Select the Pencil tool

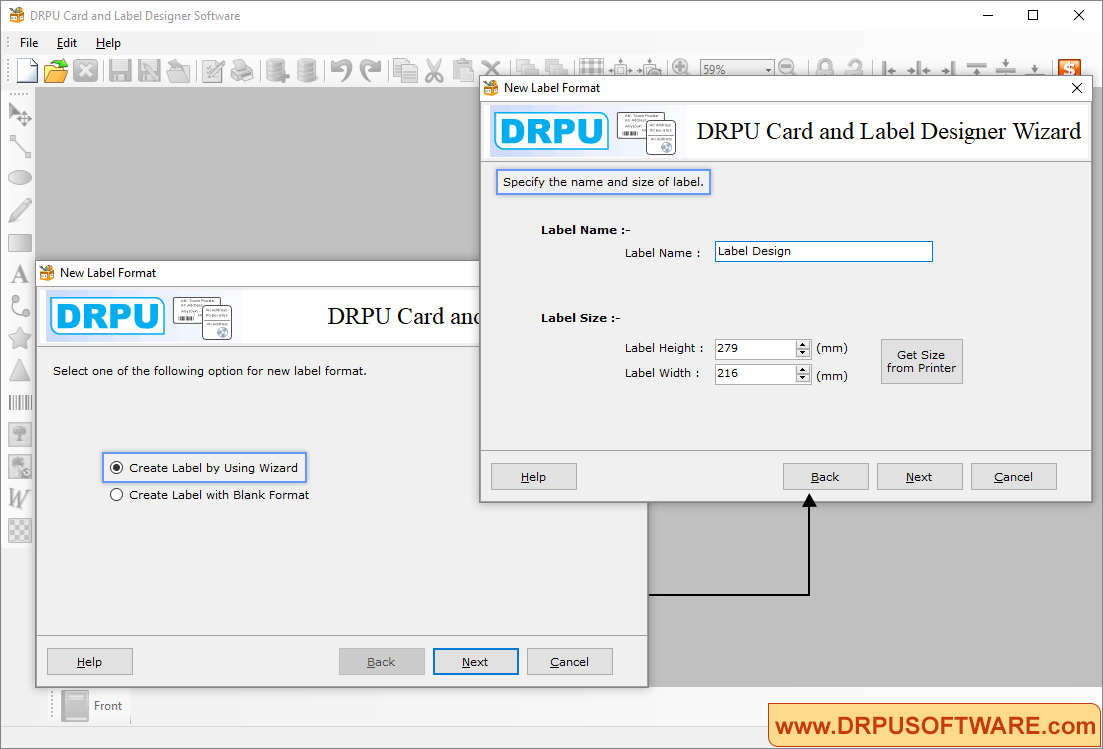(x=20, y=210)
